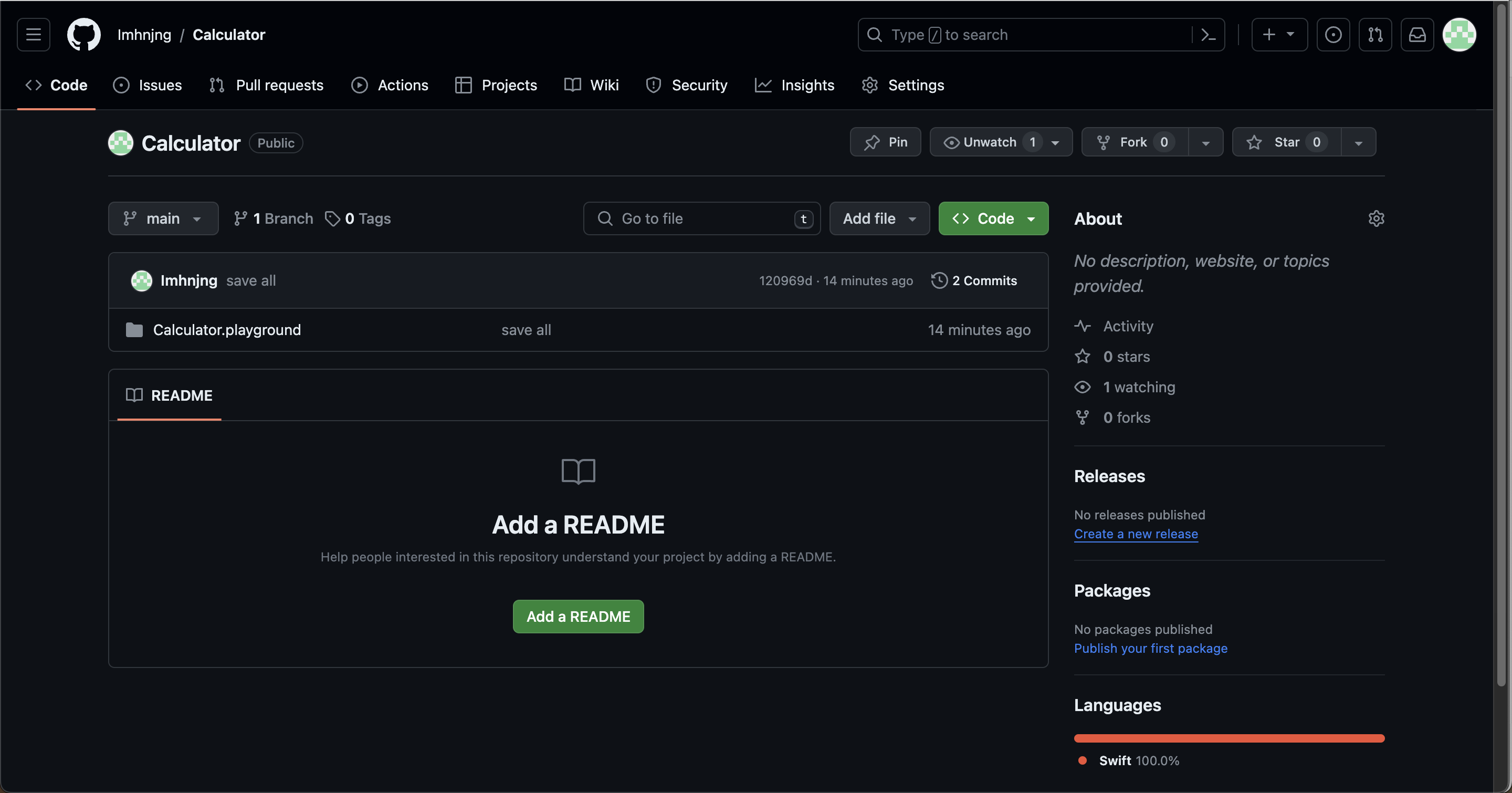Click the branch icon next to 1 Branch
Screen dimensions: 1512x793
tap(240, 218)
